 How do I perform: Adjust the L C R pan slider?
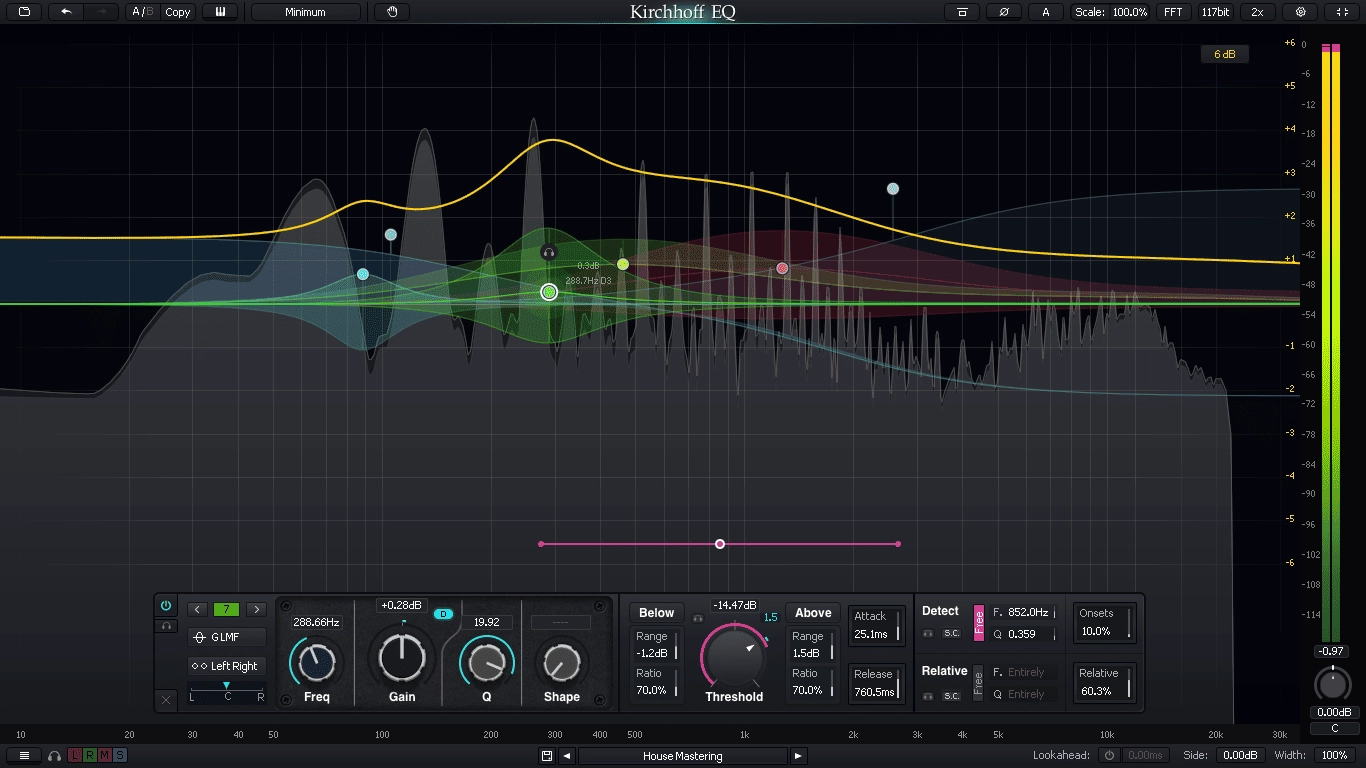click(x=227, y=690)
